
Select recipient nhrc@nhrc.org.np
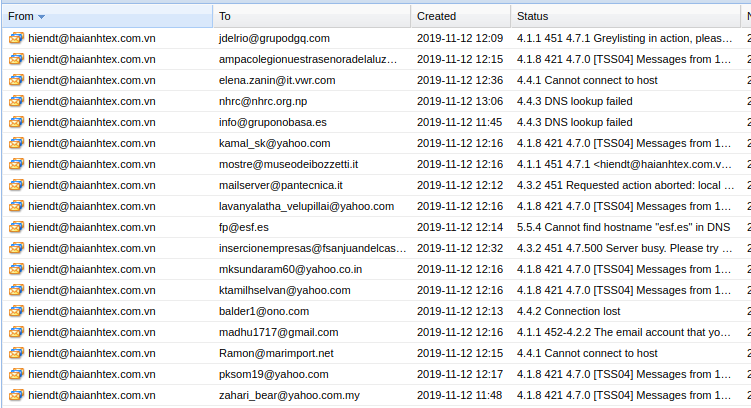click(263, 101)
